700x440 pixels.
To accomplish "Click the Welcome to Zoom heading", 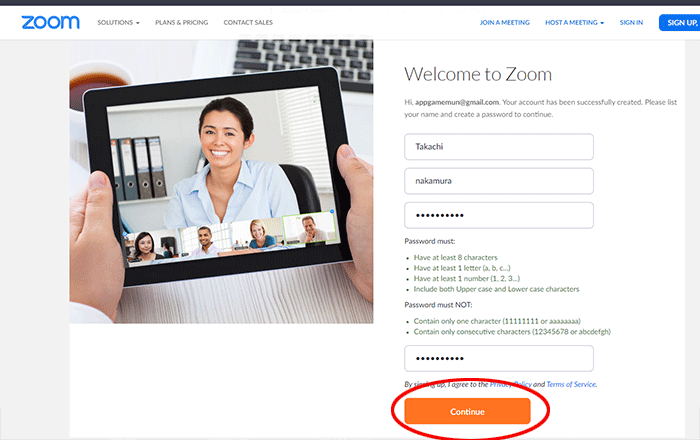I will (x=478, y=74).
